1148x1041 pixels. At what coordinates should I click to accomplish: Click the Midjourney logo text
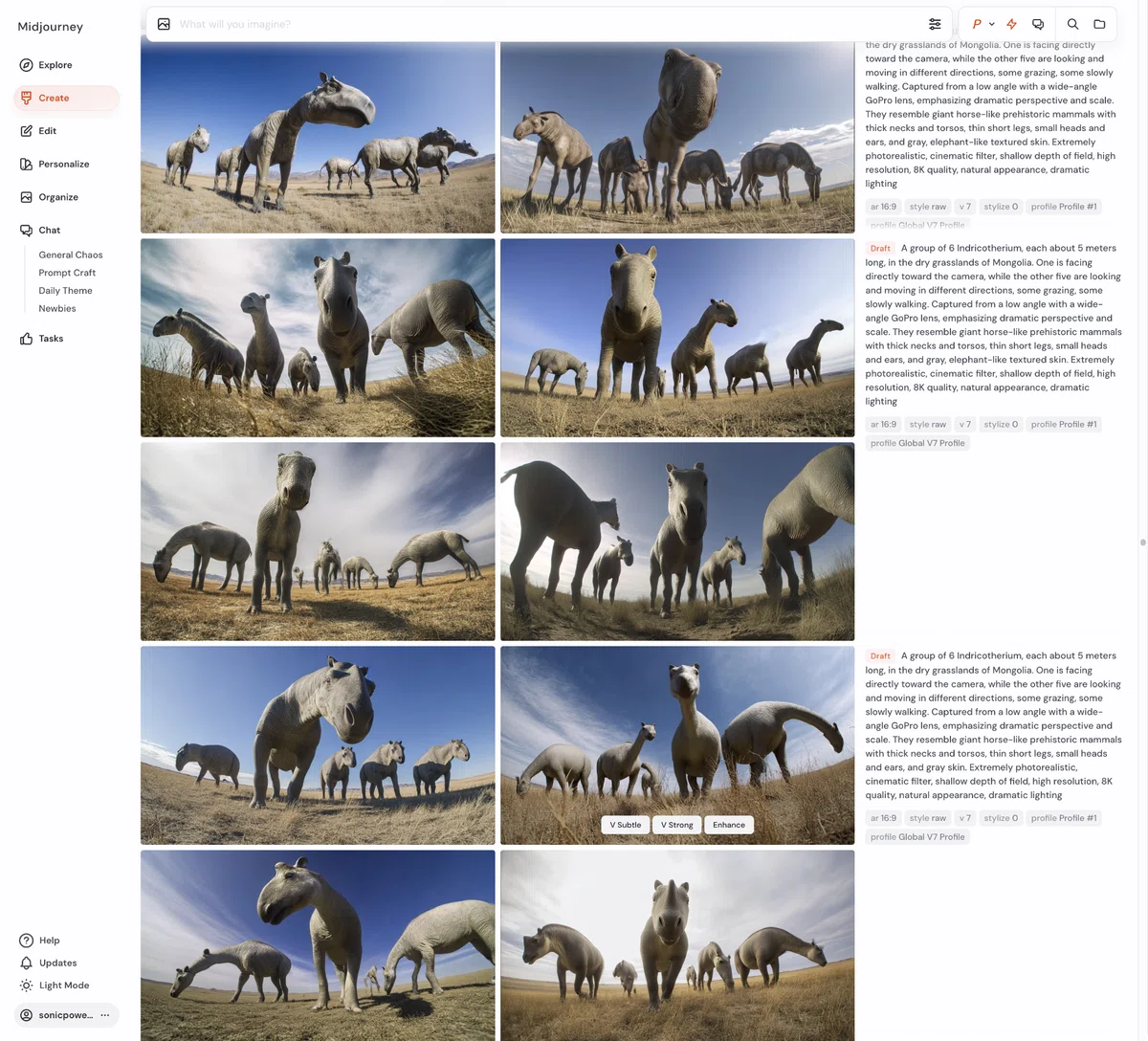[x=51, y=27]
